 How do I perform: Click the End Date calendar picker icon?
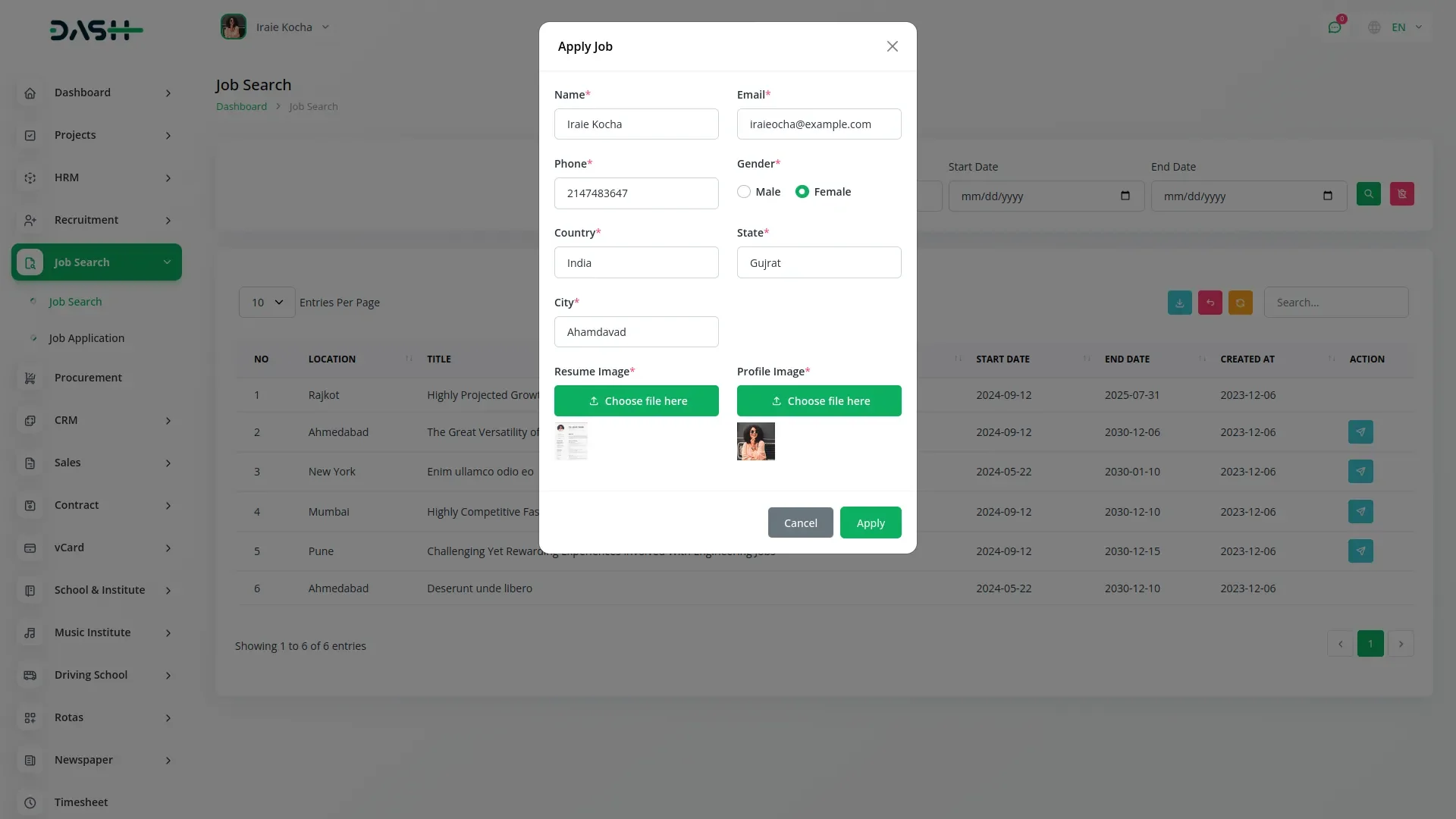tap(1327, 196)
